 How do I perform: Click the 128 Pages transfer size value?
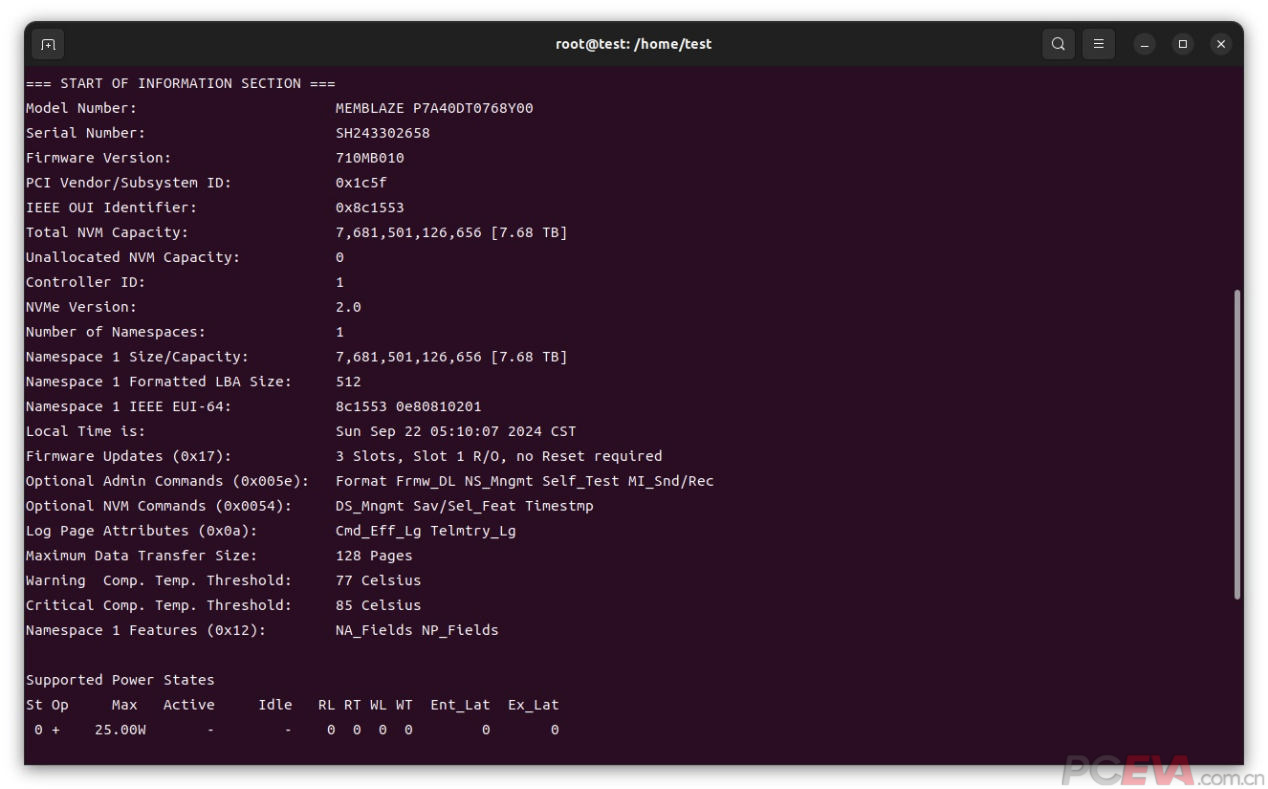(374, 556)
